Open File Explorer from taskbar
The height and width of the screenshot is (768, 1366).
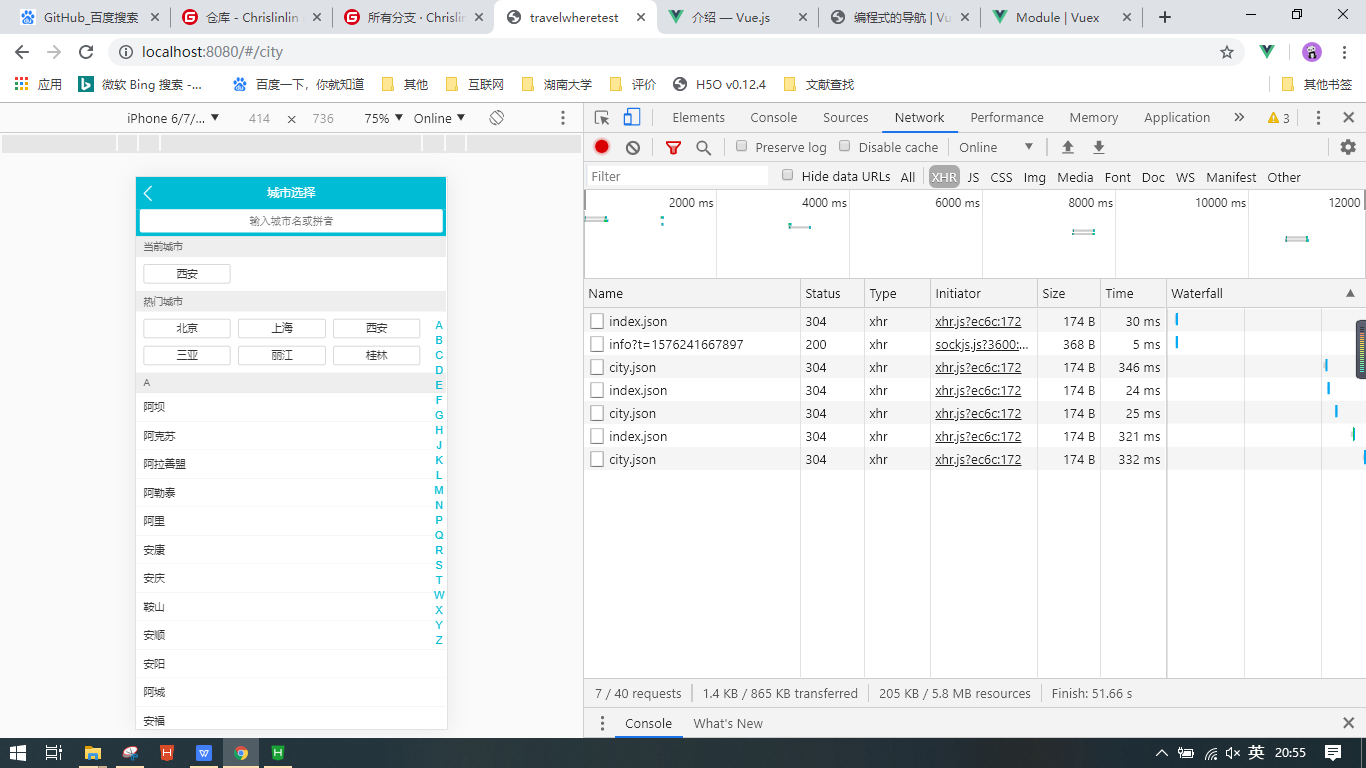coord(93,753)
